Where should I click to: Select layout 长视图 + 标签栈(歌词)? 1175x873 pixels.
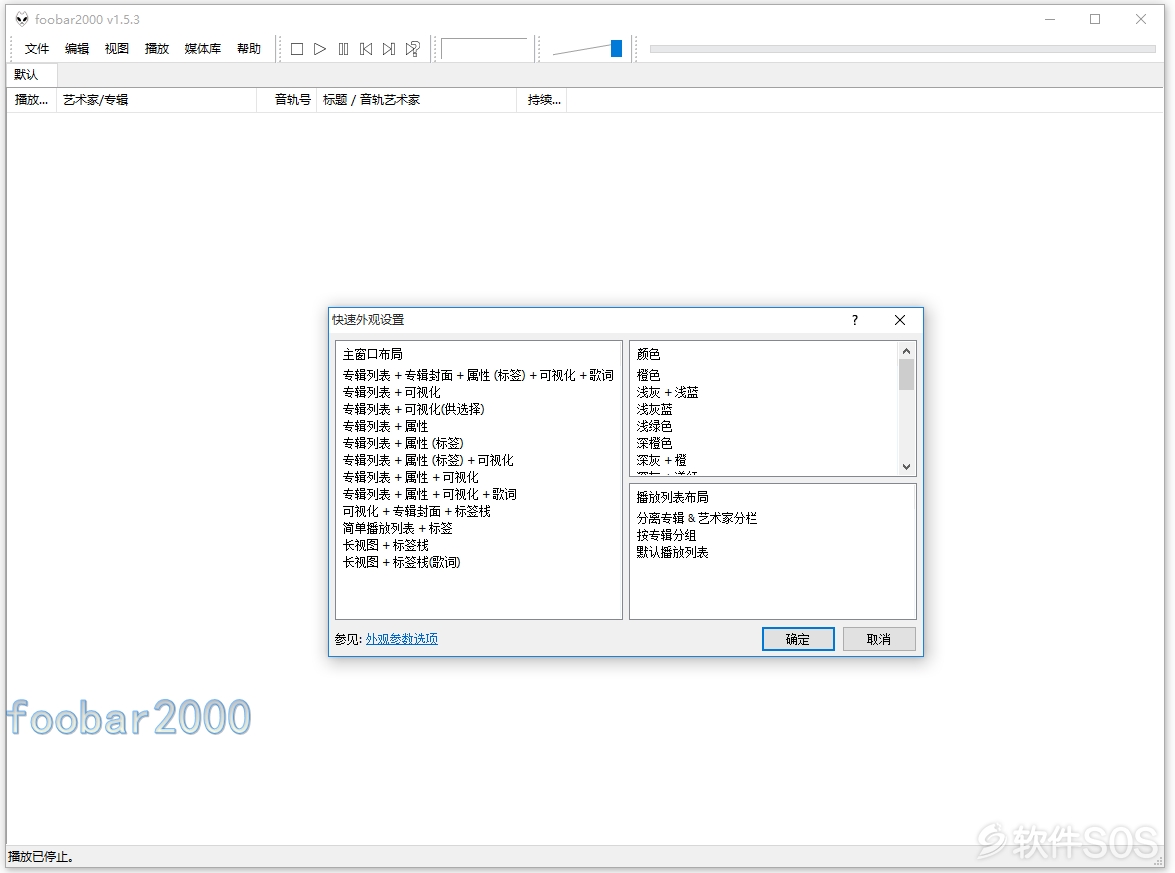pyautogui.click(x=402, y=562)
